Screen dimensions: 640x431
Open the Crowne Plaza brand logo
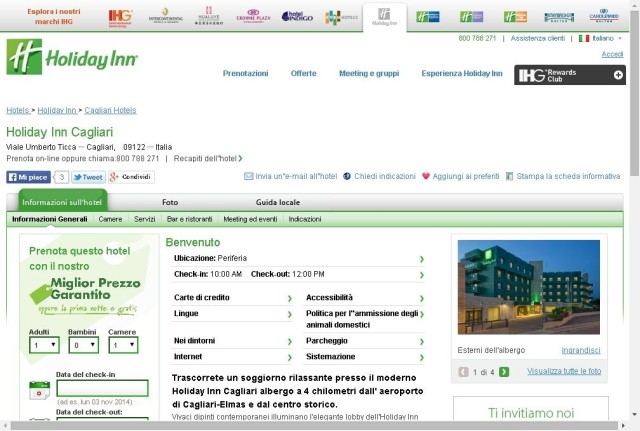(253, 16)
